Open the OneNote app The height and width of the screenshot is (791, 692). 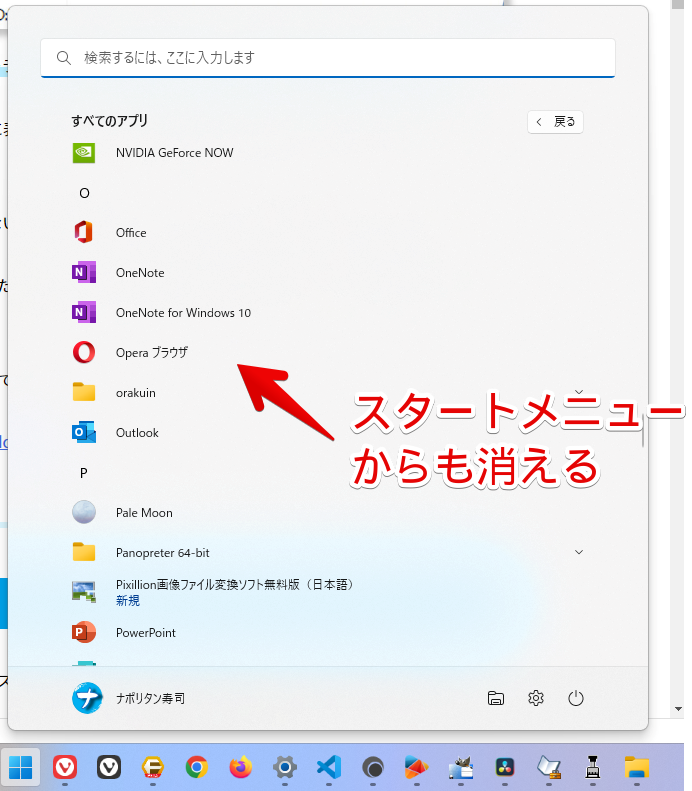(x=328, y=273)
